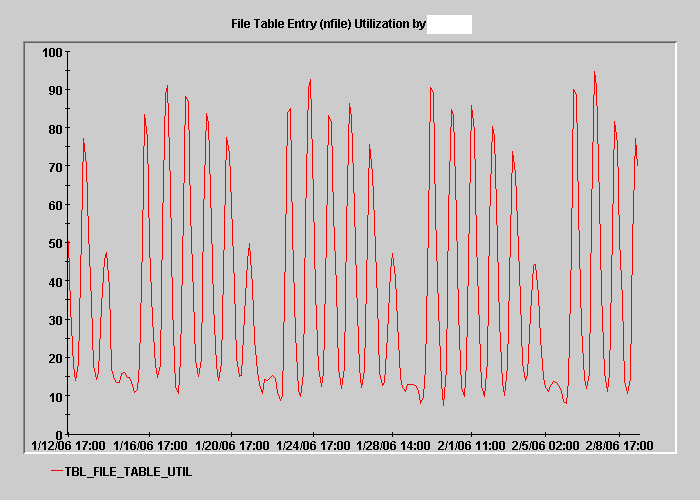Click the x-axis label 2/5/06 02:00
The height and width of the screenshot is (500, 700).
click(x=546, y=446)
